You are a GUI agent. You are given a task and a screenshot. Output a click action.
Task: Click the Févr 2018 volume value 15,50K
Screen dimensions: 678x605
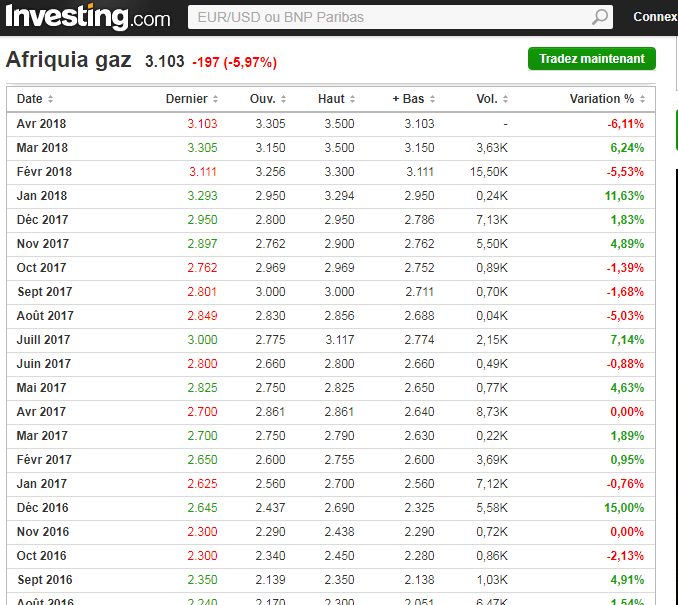[x=489, y=172]
